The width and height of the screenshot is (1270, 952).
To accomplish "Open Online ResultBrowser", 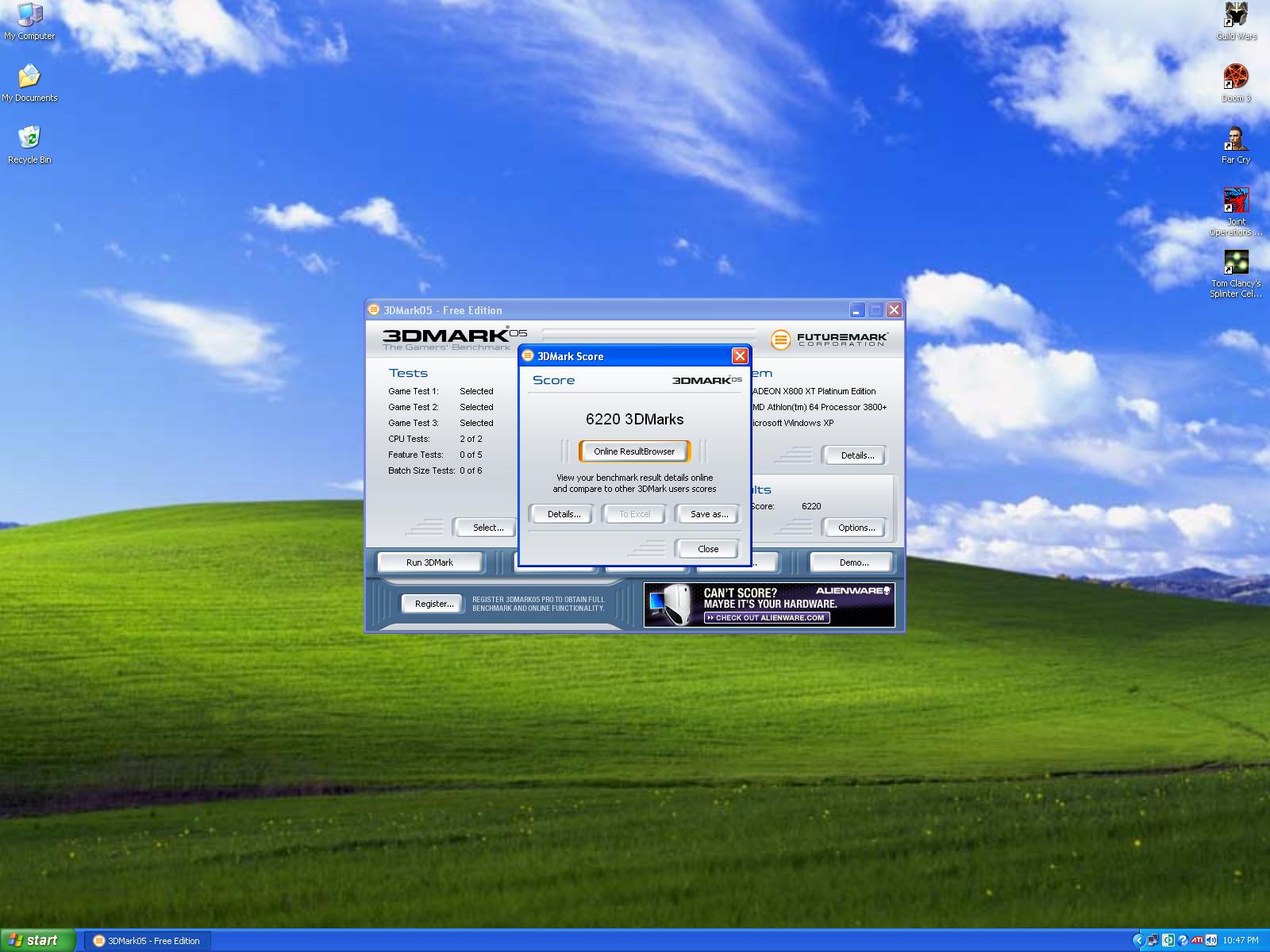I will pyautogui.click(x=634, y=451).
